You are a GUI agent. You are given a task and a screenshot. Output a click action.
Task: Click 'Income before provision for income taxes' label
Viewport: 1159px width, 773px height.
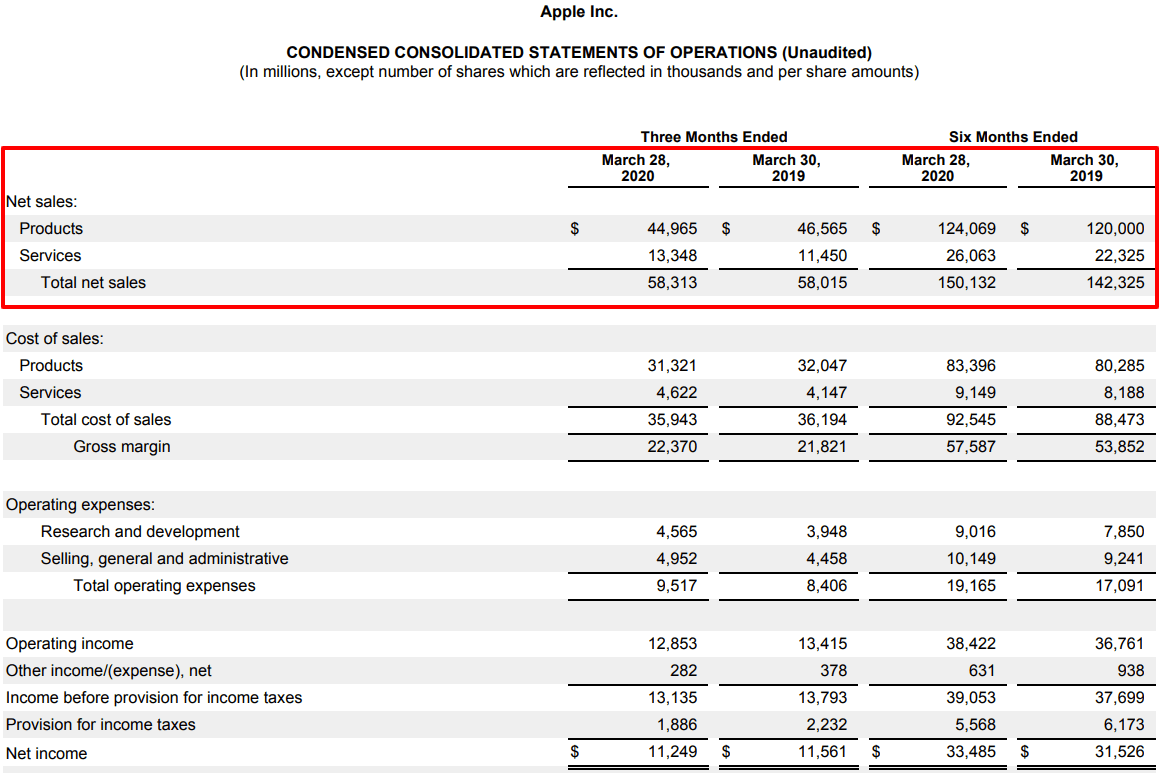pyautogui.click(x=154, y=698)
